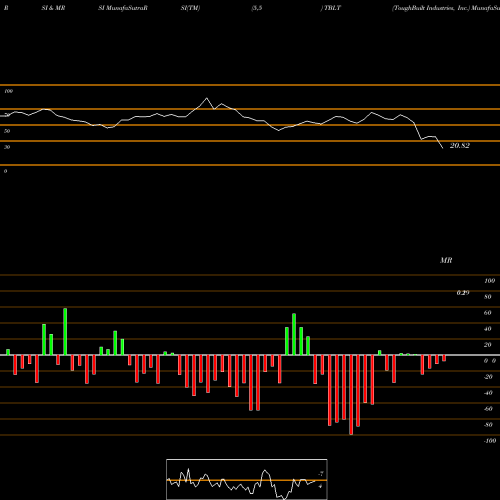Click the -100 label on MR axis
Screen dimensions: 500x500
point(490,441)
